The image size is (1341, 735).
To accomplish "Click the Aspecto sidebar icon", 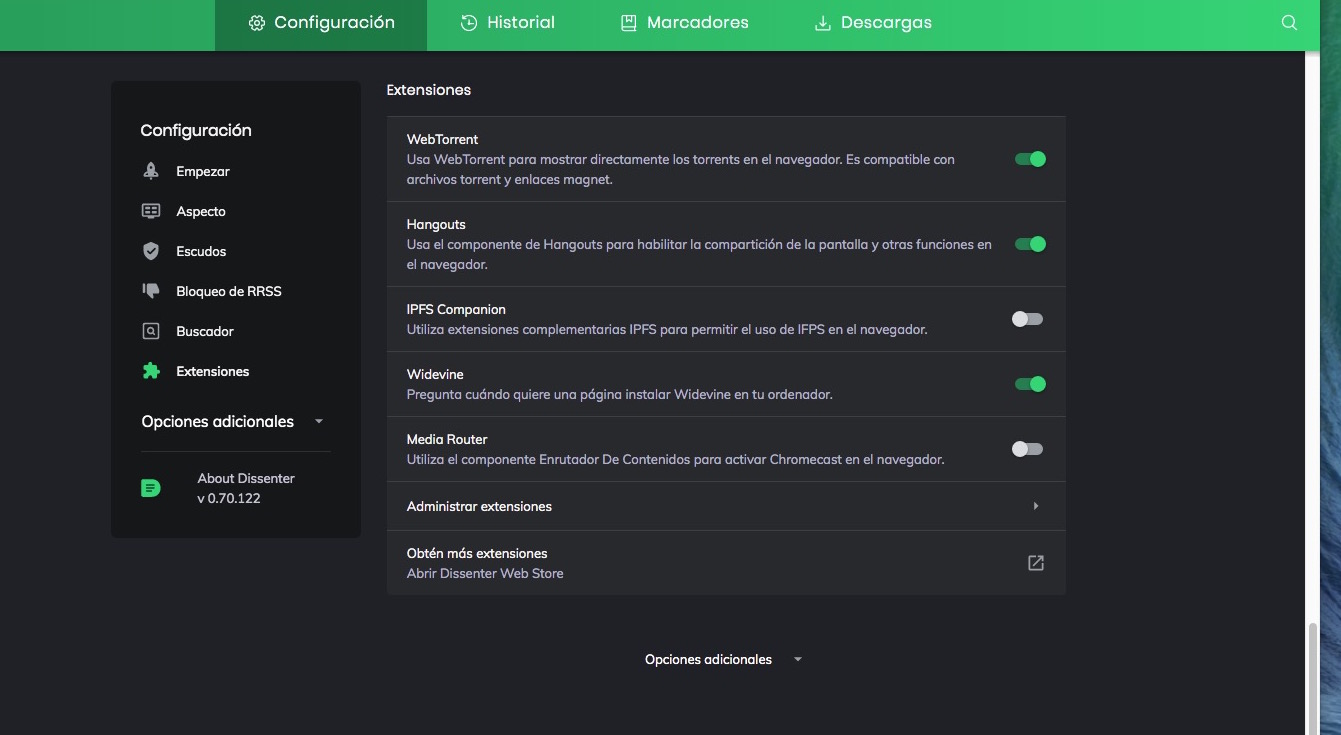I will click(x=151, y=211).
